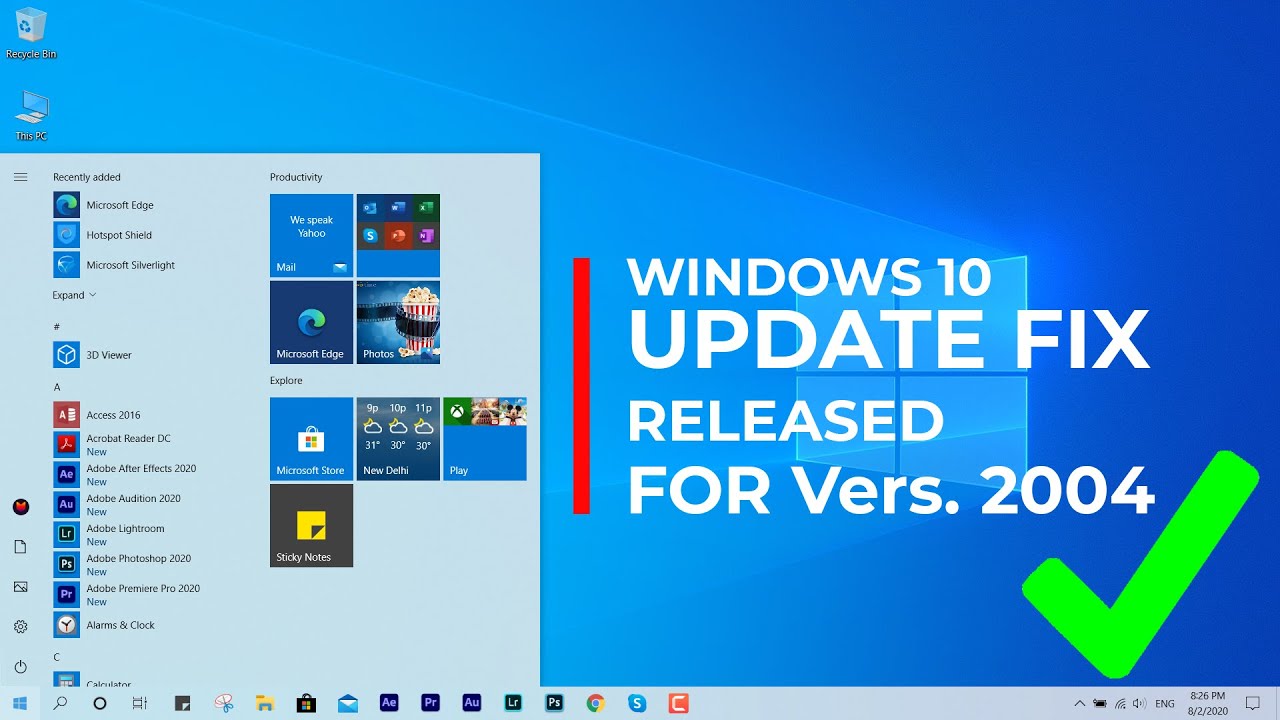Click the battery status tray icon
The height and width of the screenshot is (720, 1280).
(x=1100, y=703)
